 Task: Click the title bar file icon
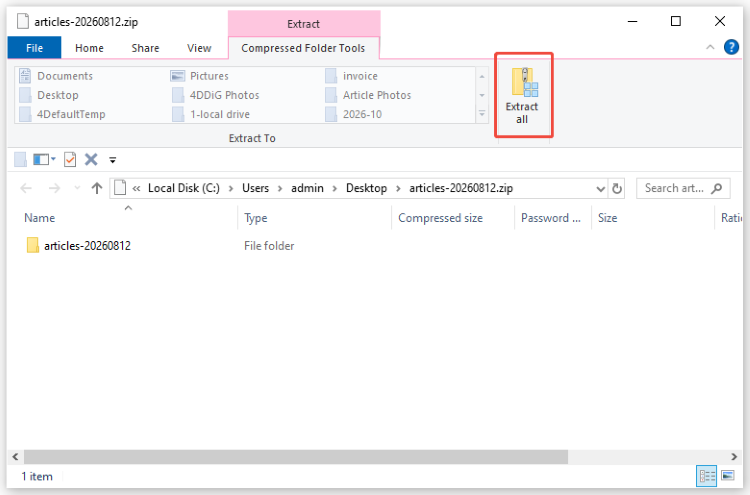(x=22, y=22)
